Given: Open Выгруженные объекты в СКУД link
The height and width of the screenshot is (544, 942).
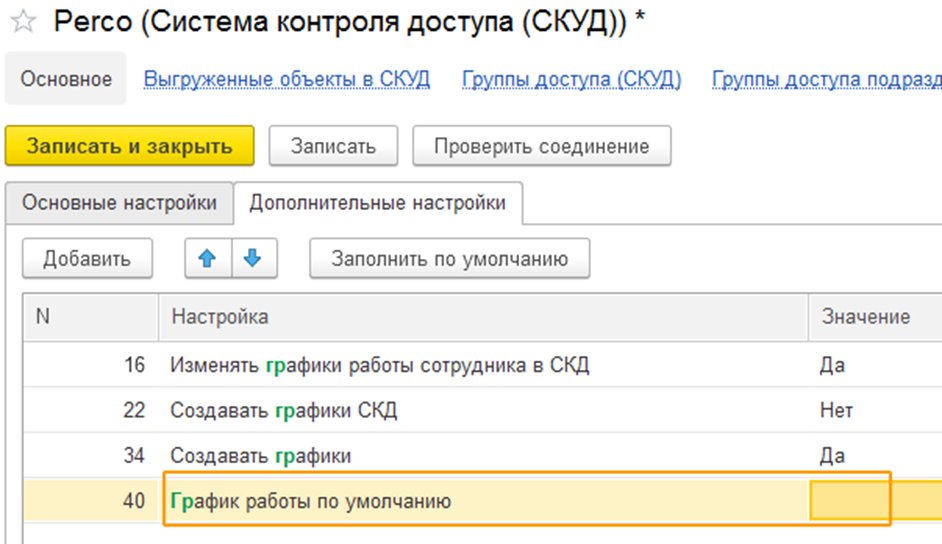Looking at the screenshot, I should [287, 79].
